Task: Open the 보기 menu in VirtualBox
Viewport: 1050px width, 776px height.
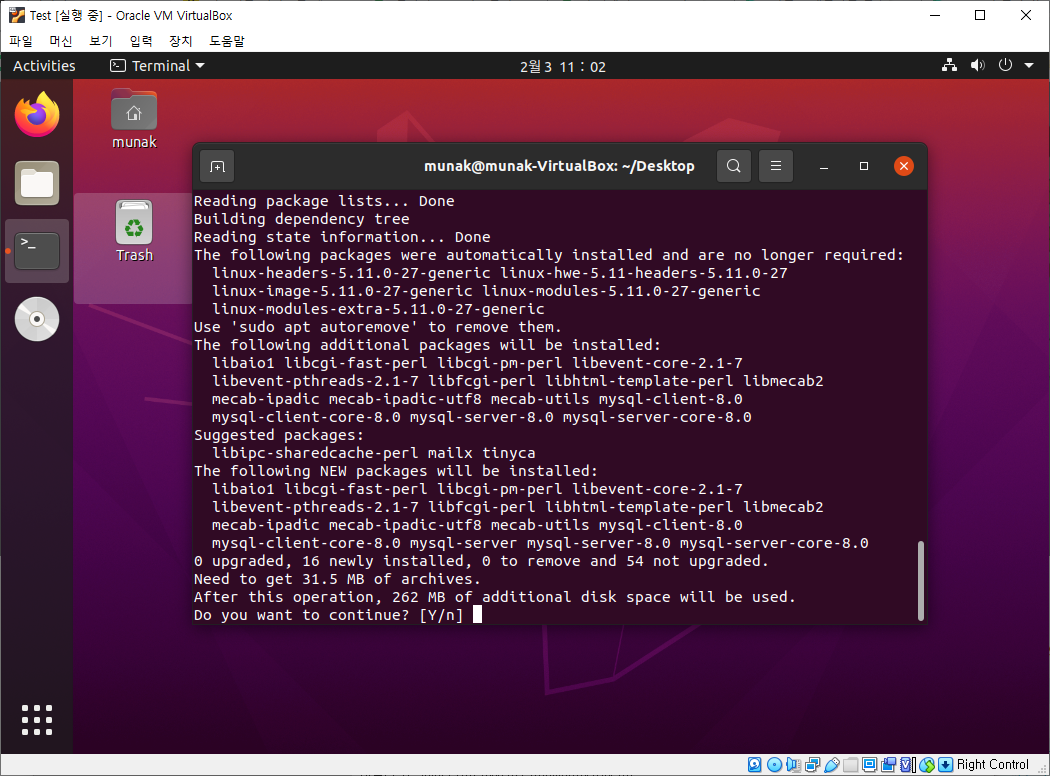Action: point(101,41)
